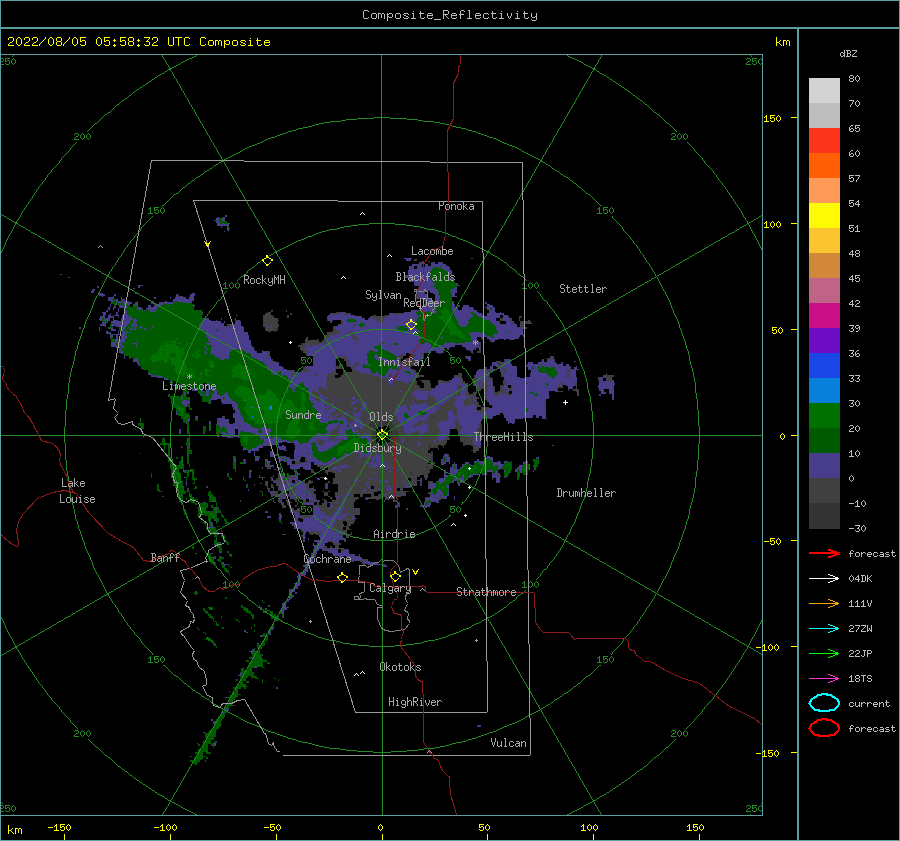Click the white plus marker east of ThreeHills
Image resolution: width=900 pixels, height=841 pixels.
pyautogui.click(x=565, y=402)
